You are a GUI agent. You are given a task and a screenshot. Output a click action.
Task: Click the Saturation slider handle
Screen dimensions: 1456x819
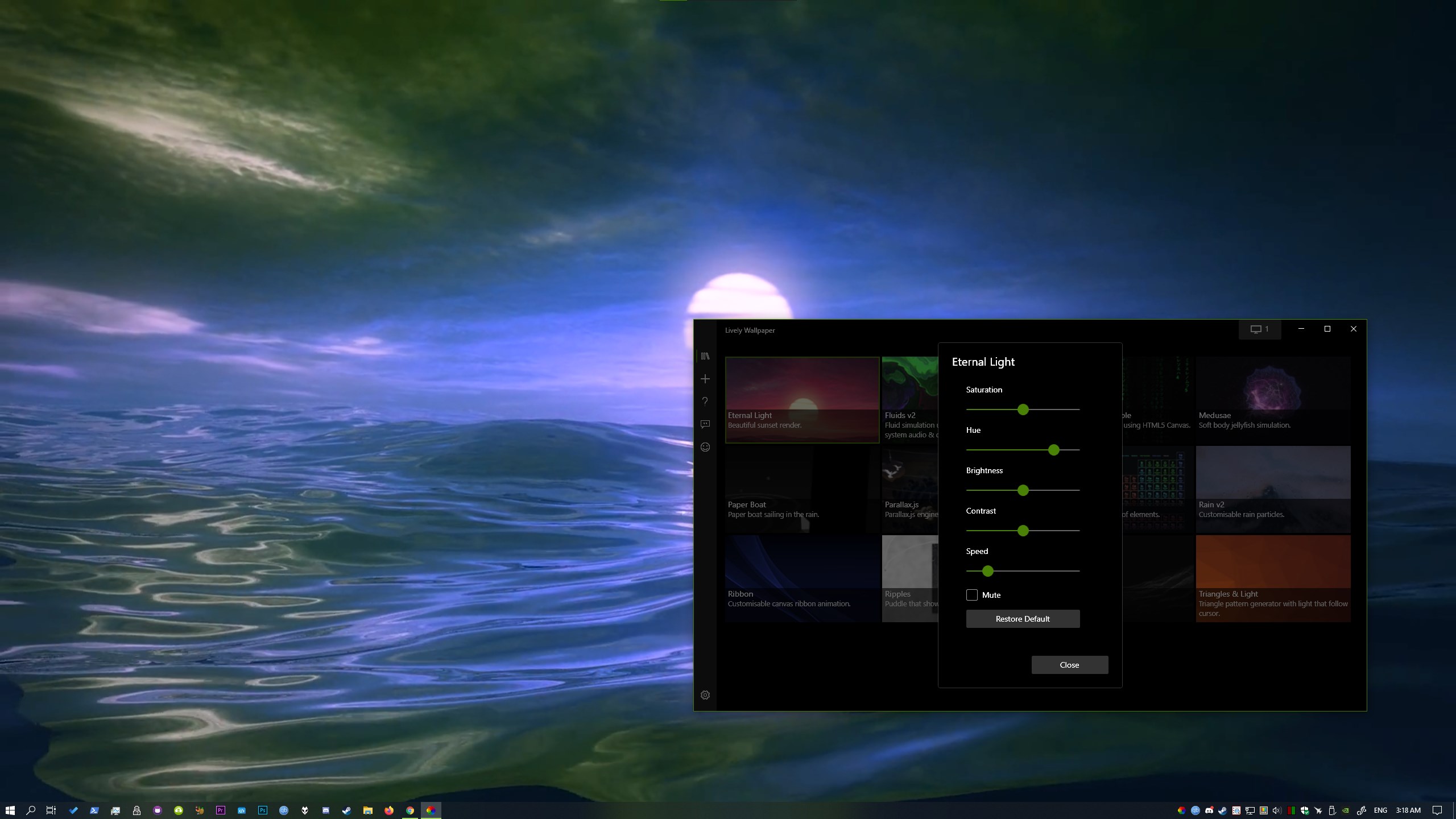point(1023,409)
